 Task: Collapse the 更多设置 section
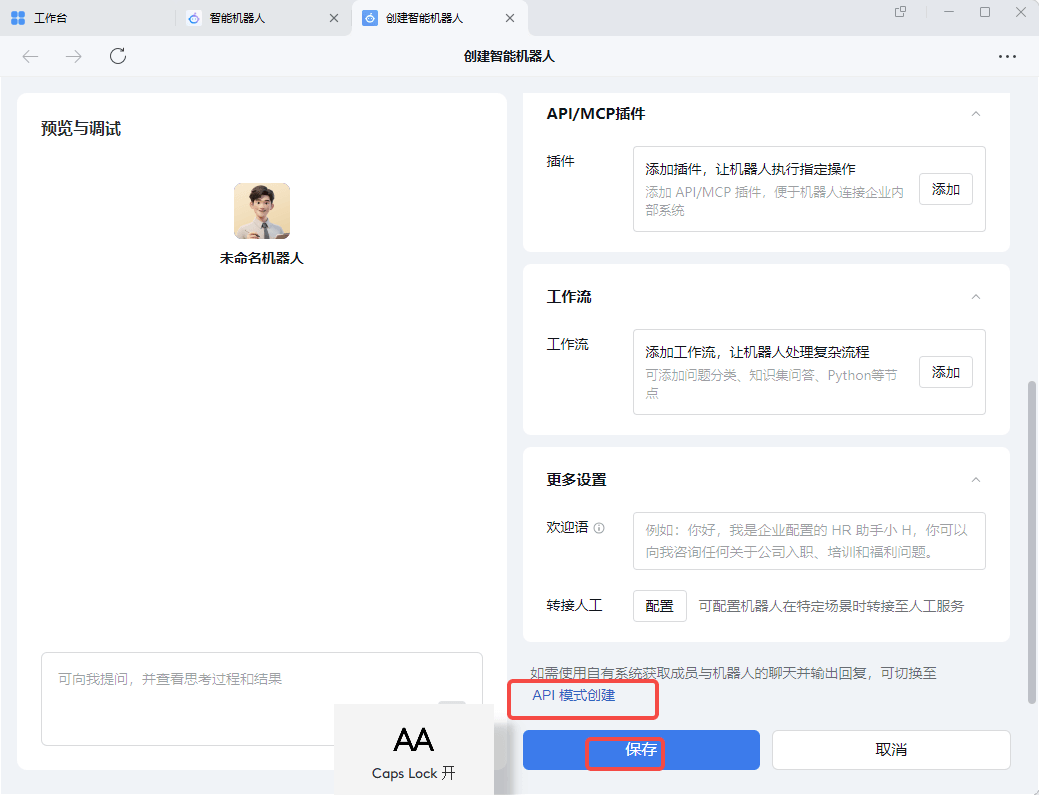click(x=976, y=480)
